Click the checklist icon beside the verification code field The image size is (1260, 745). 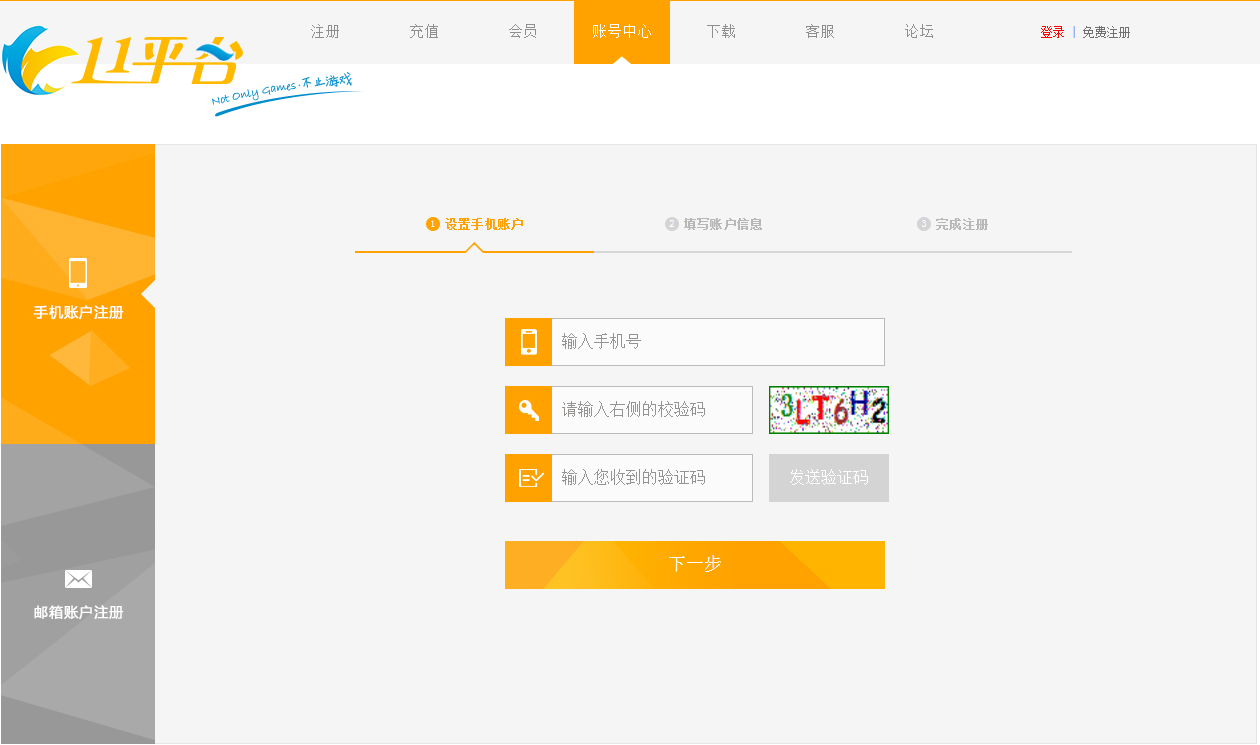528,477
